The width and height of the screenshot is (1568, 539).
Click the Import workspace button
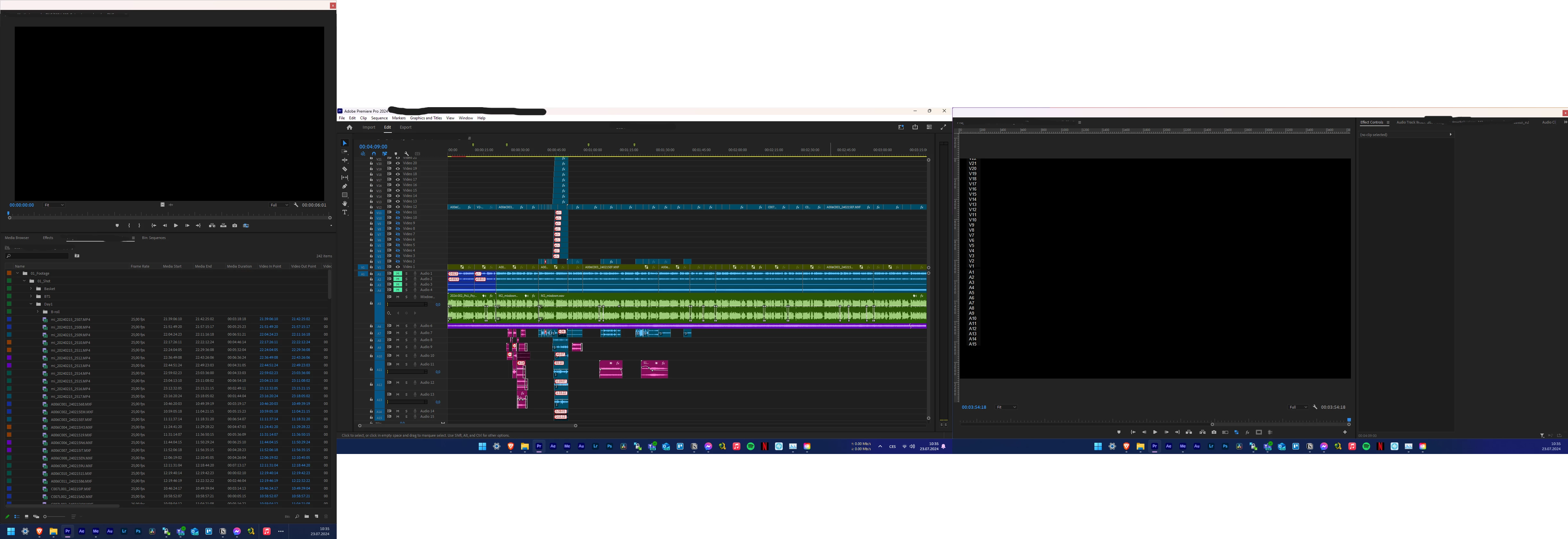[369, 127]
